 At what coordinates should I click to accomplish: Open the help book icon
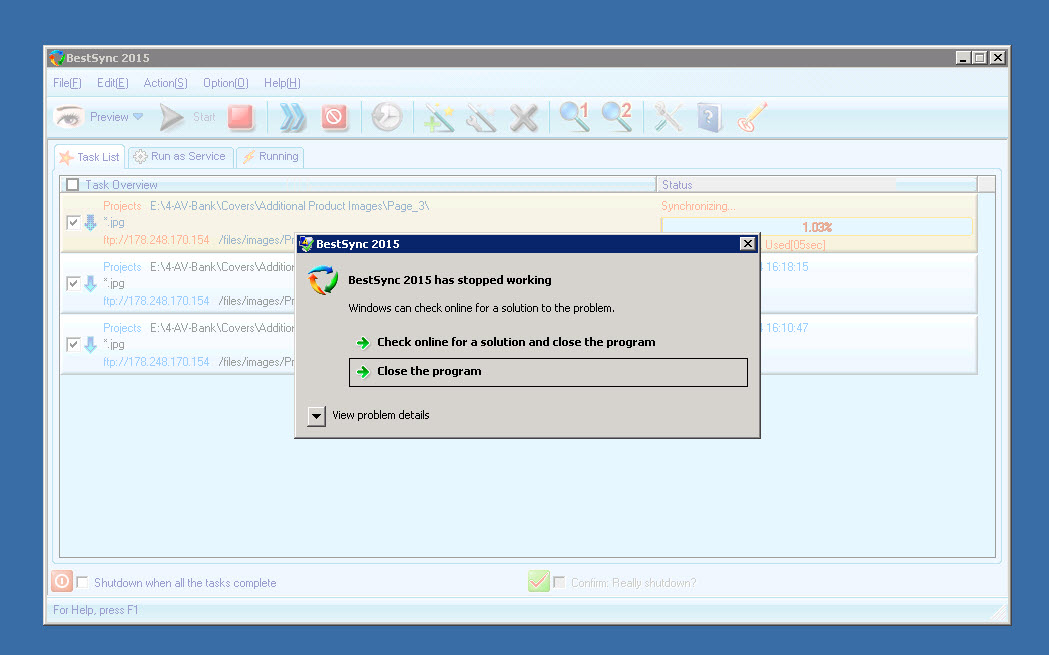click(x=709, y=117)
